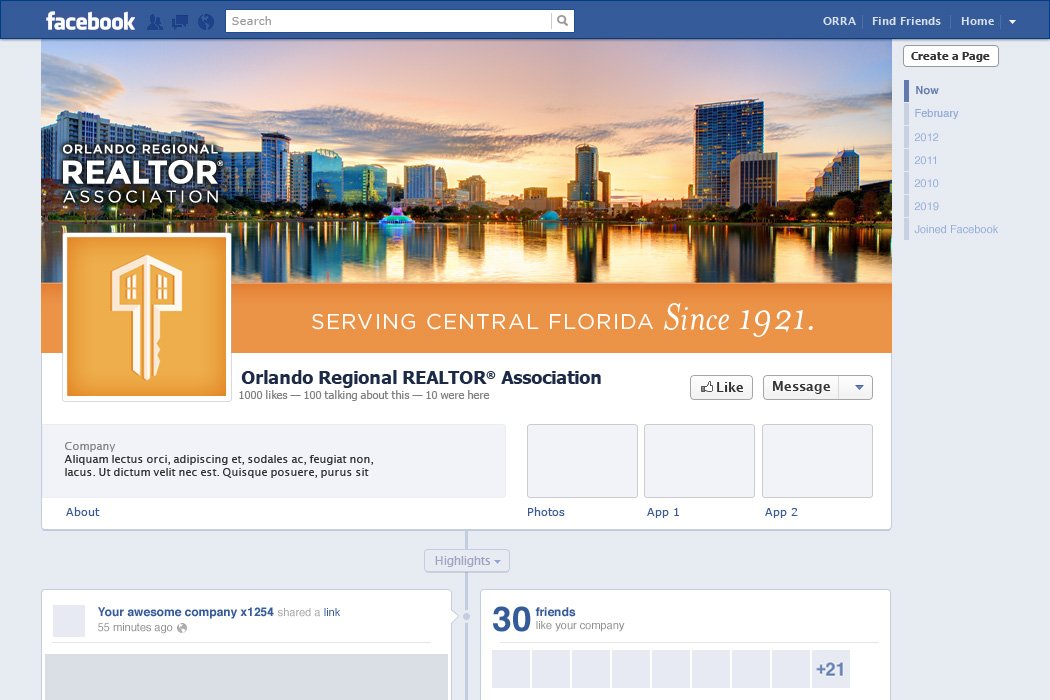The height and width of the screenshot is (700, 1050).
Task: Open the ORRA profile link
Action: (839, 21)
